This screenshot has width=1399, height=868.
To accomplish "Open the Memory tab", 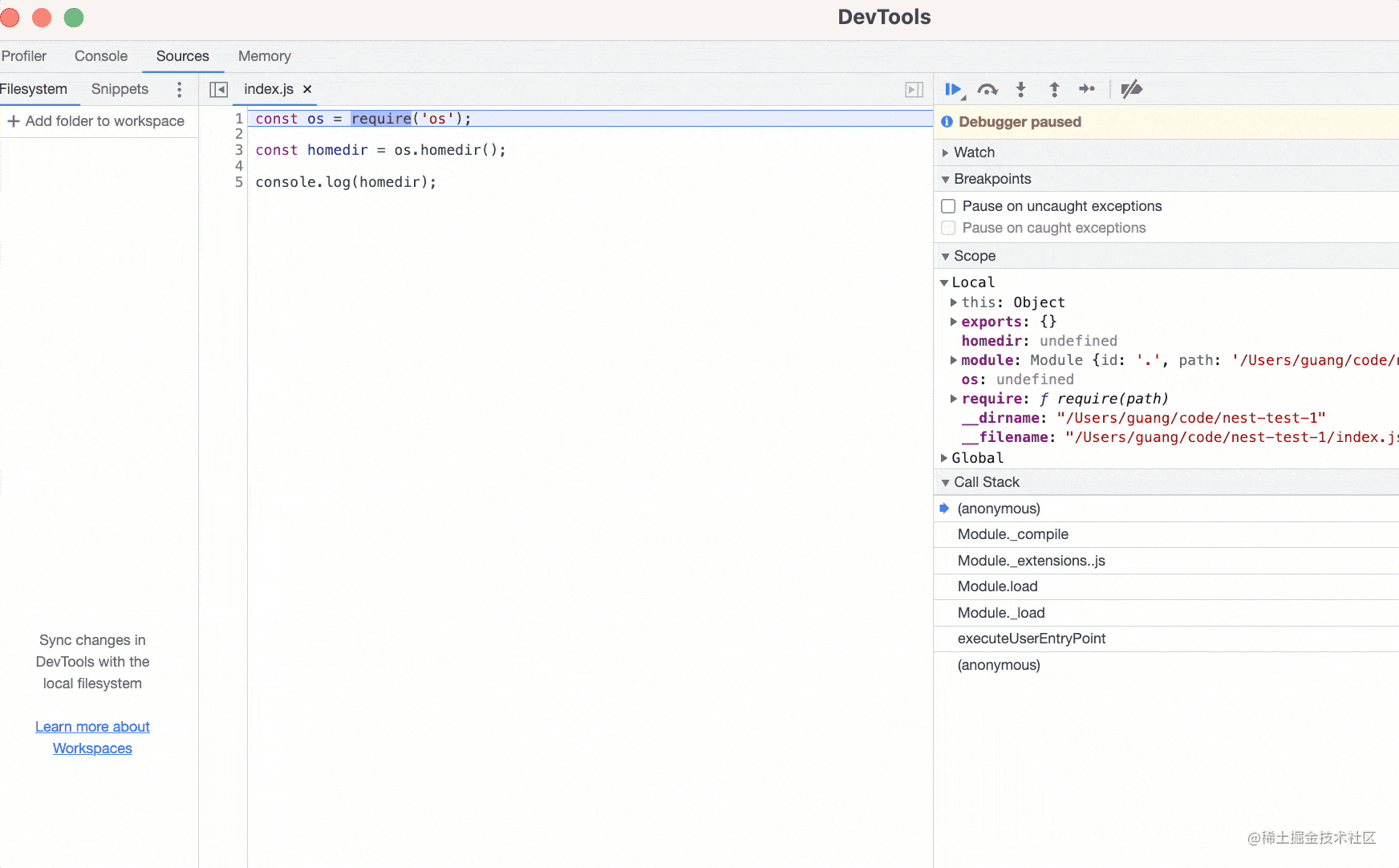I will [x=264, y=56].
